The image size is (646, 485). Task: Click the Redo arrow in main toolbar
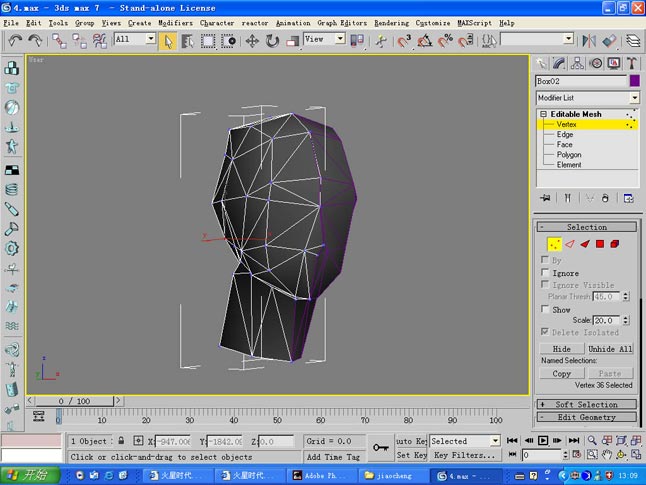[x=35, y=40]
